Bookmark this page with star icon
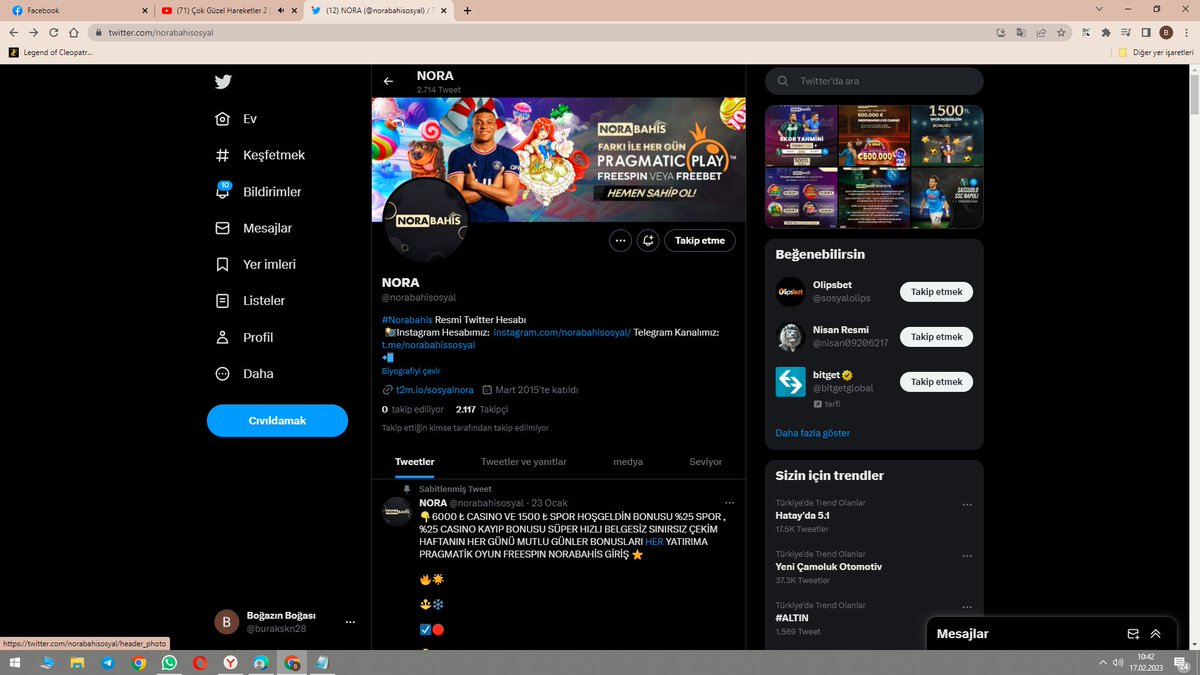 1061,32
